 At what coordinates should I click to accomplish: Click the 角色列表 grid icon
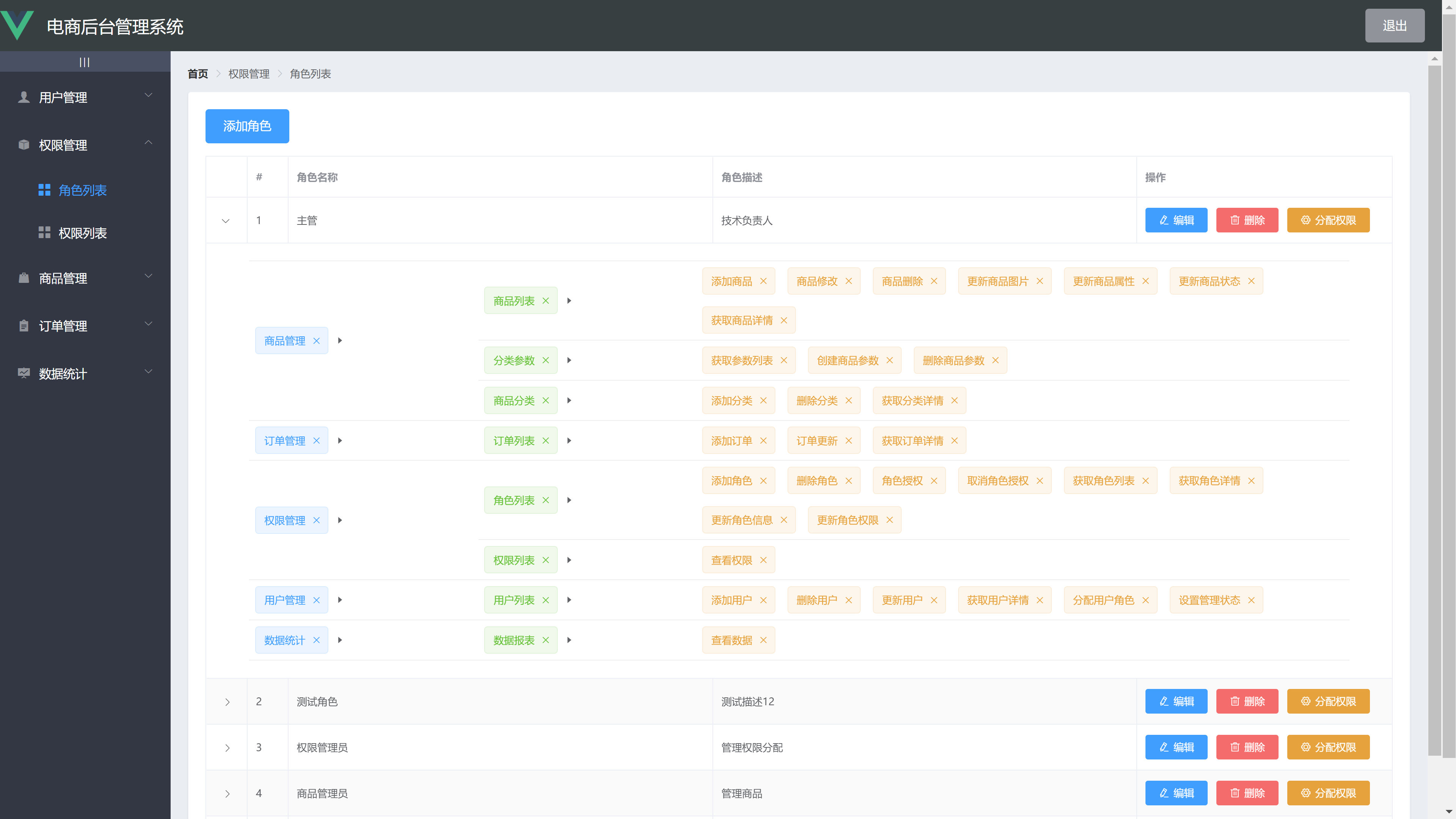pos(45,190)
